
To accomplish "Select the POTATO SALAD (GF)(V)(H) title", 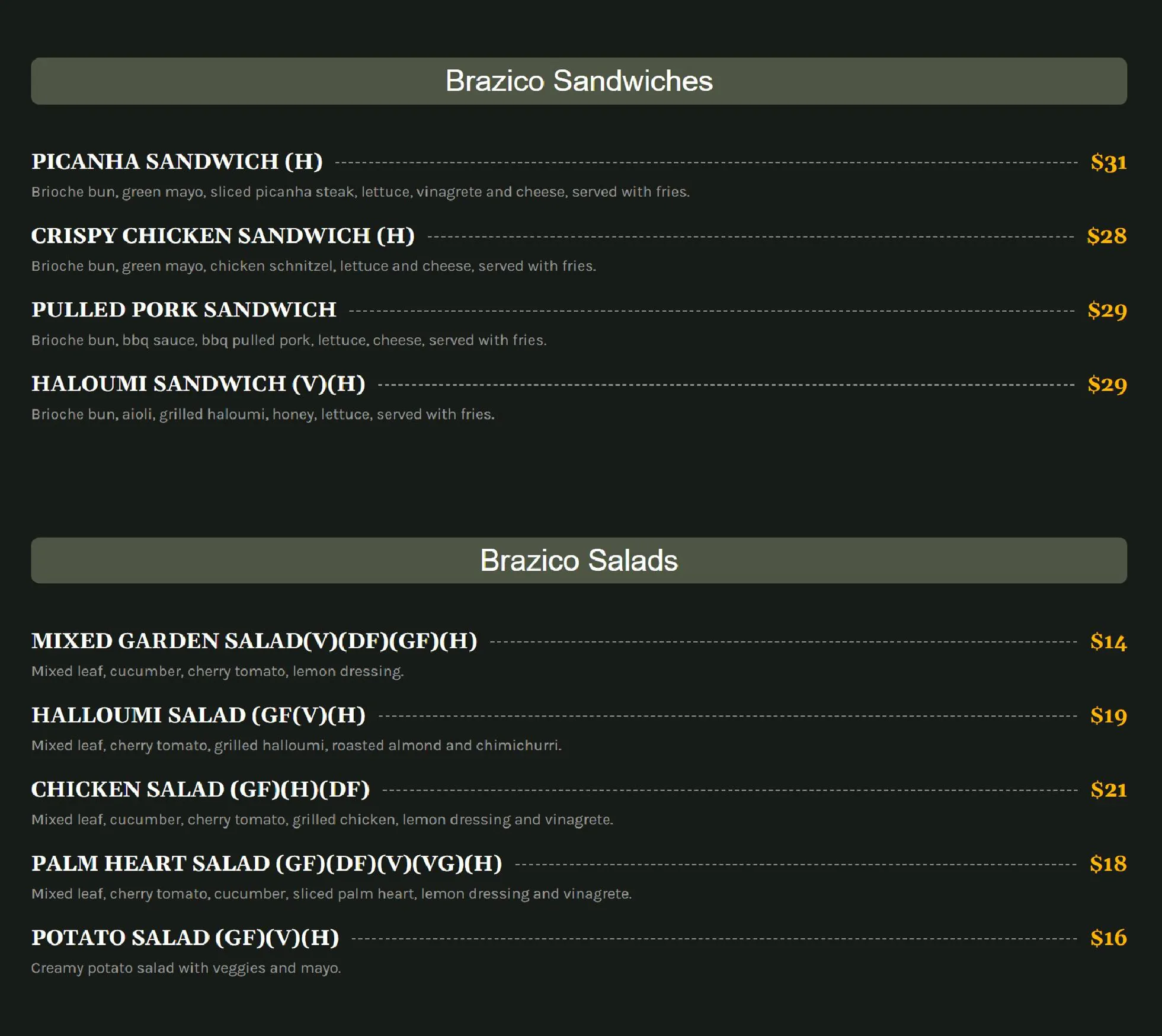I will (185, 938).
